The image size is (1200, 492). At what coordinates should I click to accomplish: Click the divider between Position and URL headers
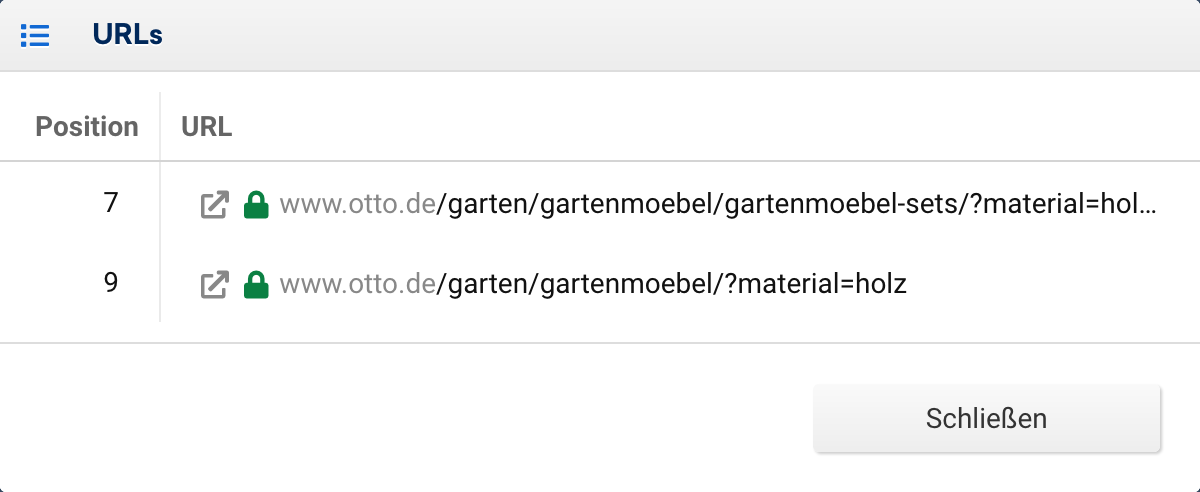tap(160, 127)
